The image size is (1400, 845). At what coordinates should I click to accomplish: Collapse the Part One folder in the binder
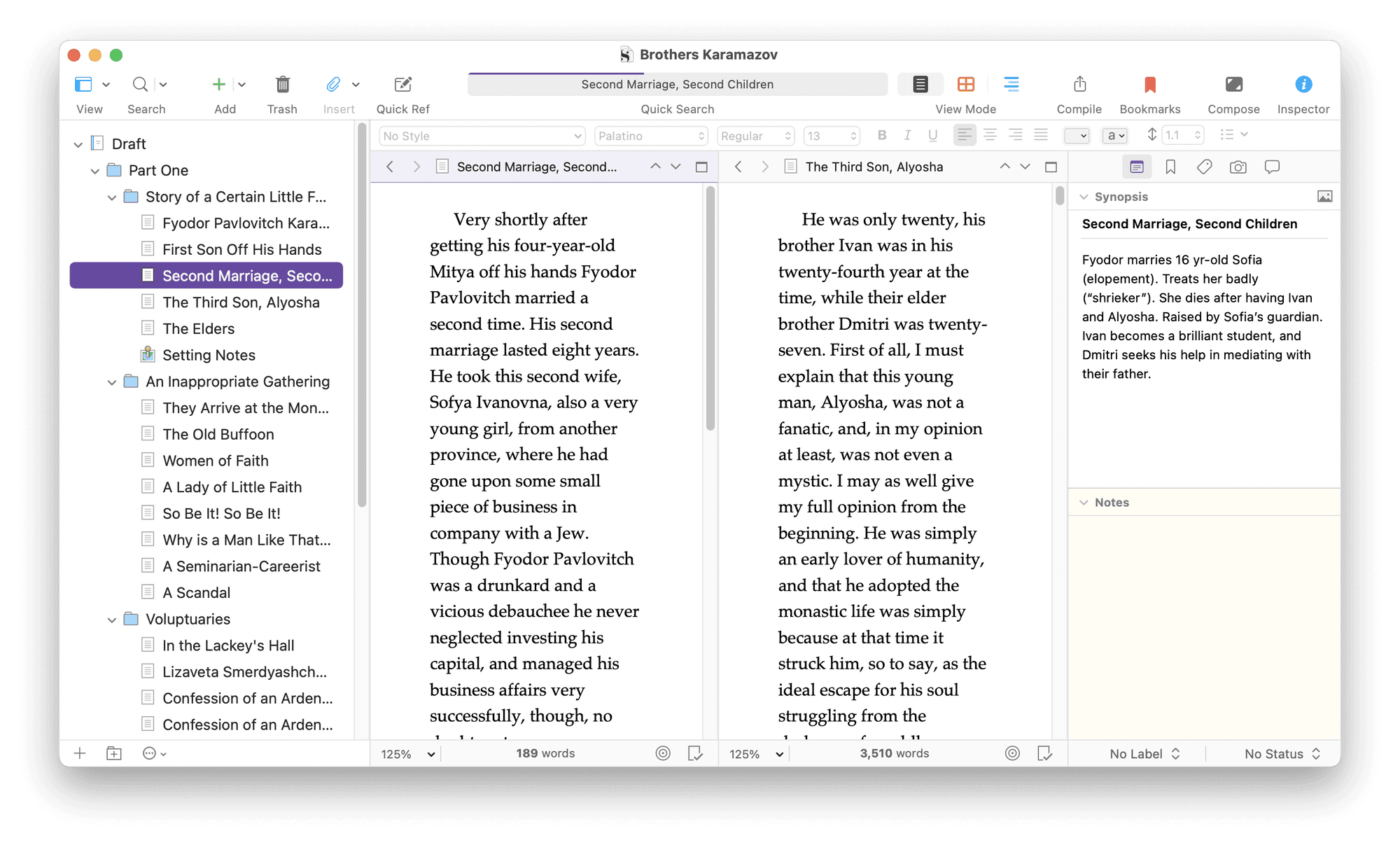tap(96, 170)
